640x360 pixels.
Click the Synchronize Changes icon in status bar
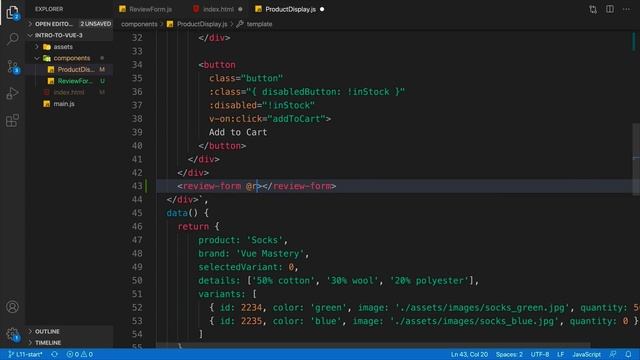point(54,354)
